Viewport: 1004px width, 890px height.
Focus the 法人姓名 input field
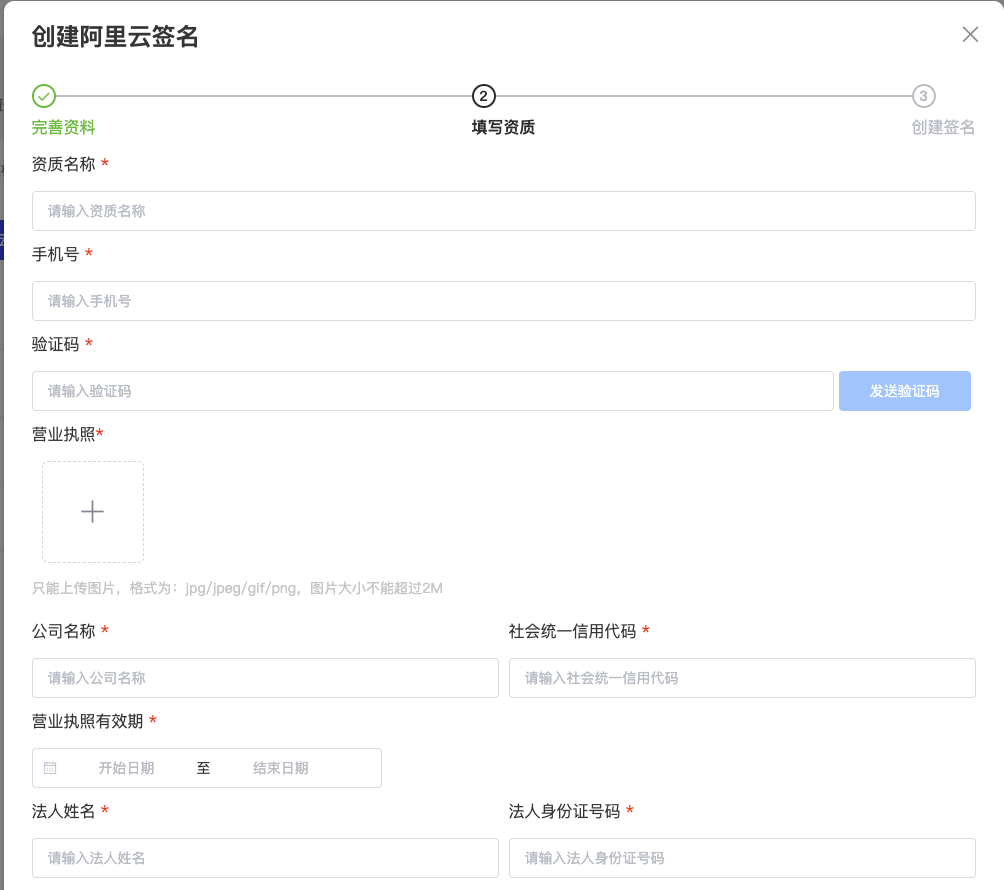[x=265, y=858]
